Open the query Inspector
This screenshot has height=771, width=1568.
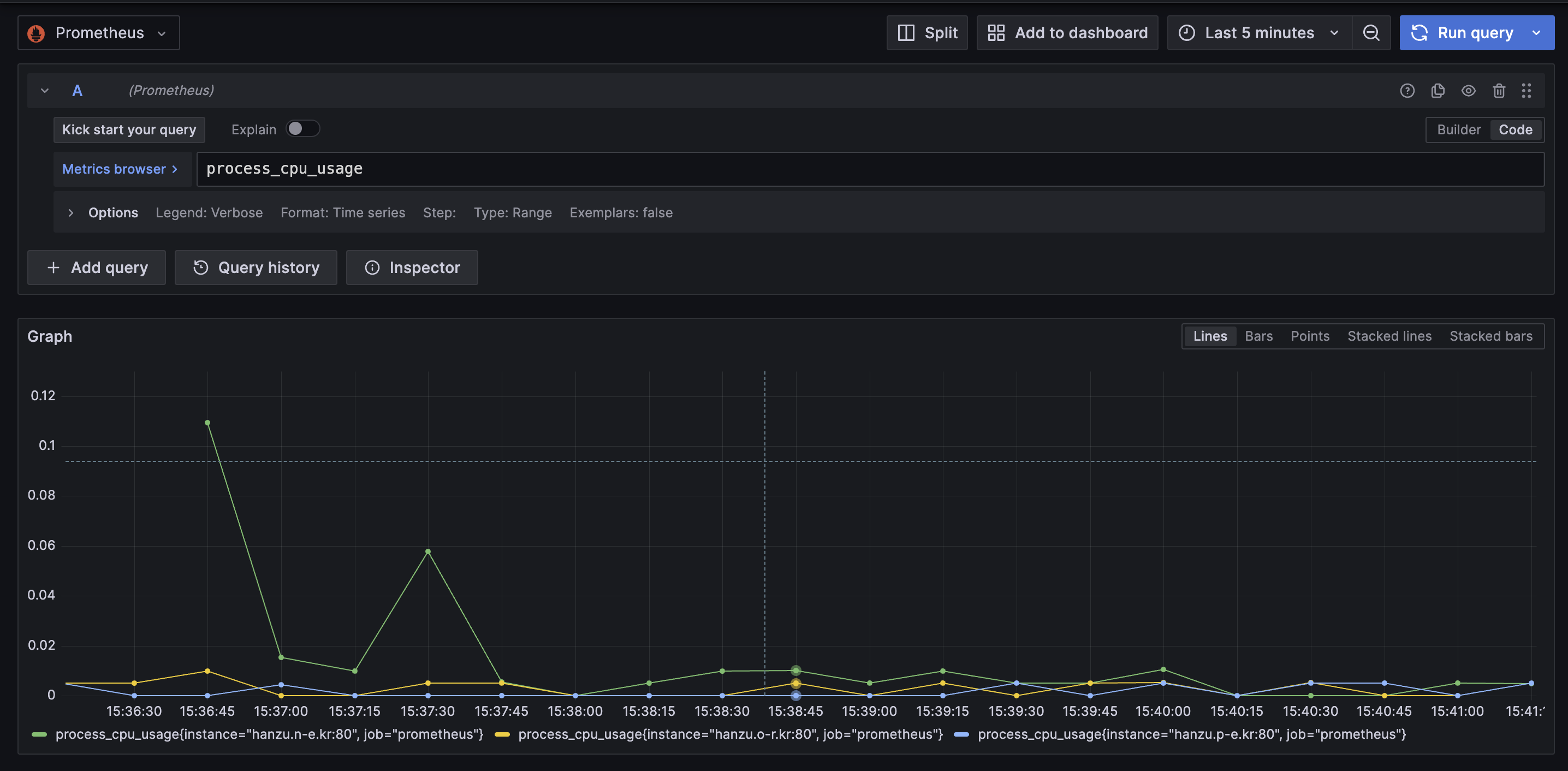pos(412,268)
